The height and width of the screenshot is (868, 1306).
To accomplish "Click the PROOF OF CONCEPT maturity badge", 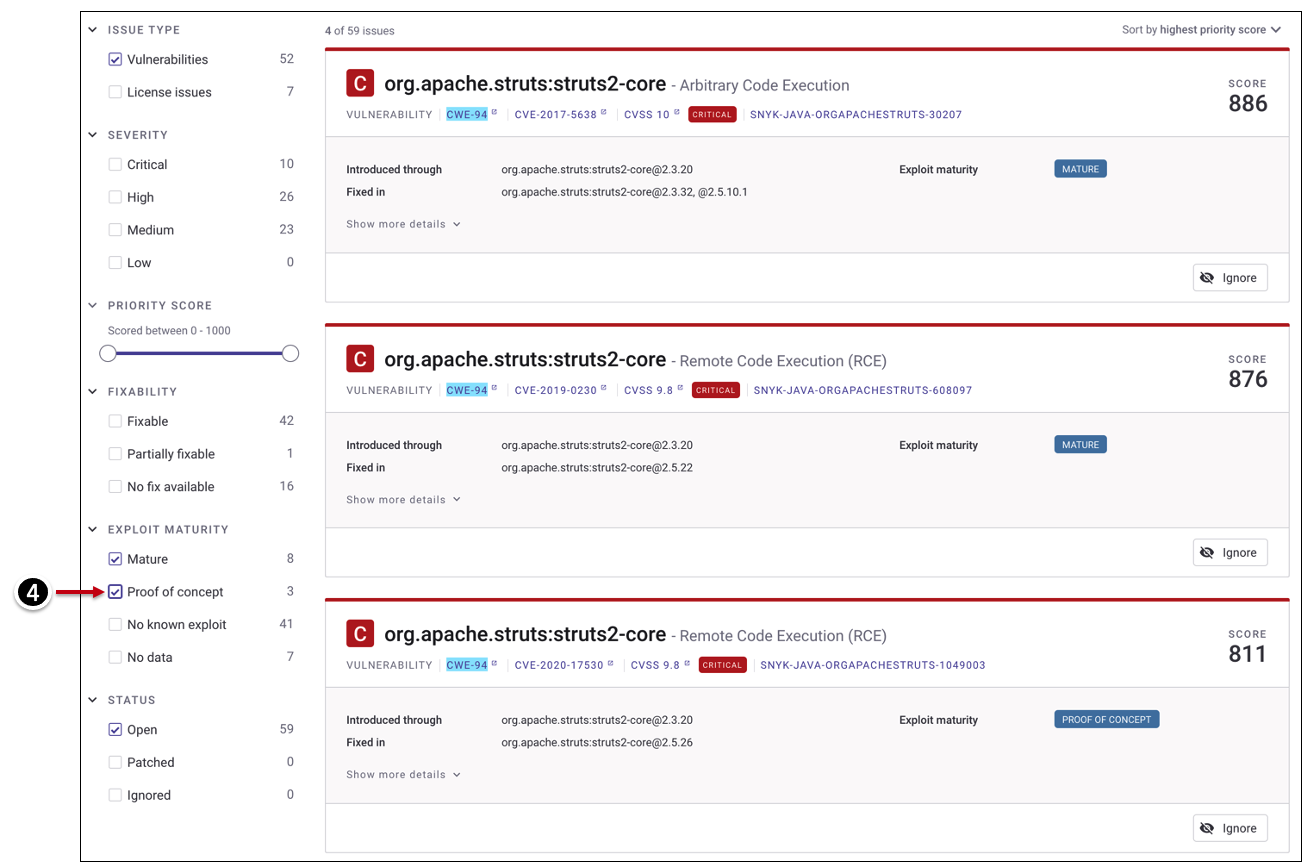I will tap(1106, 720).
